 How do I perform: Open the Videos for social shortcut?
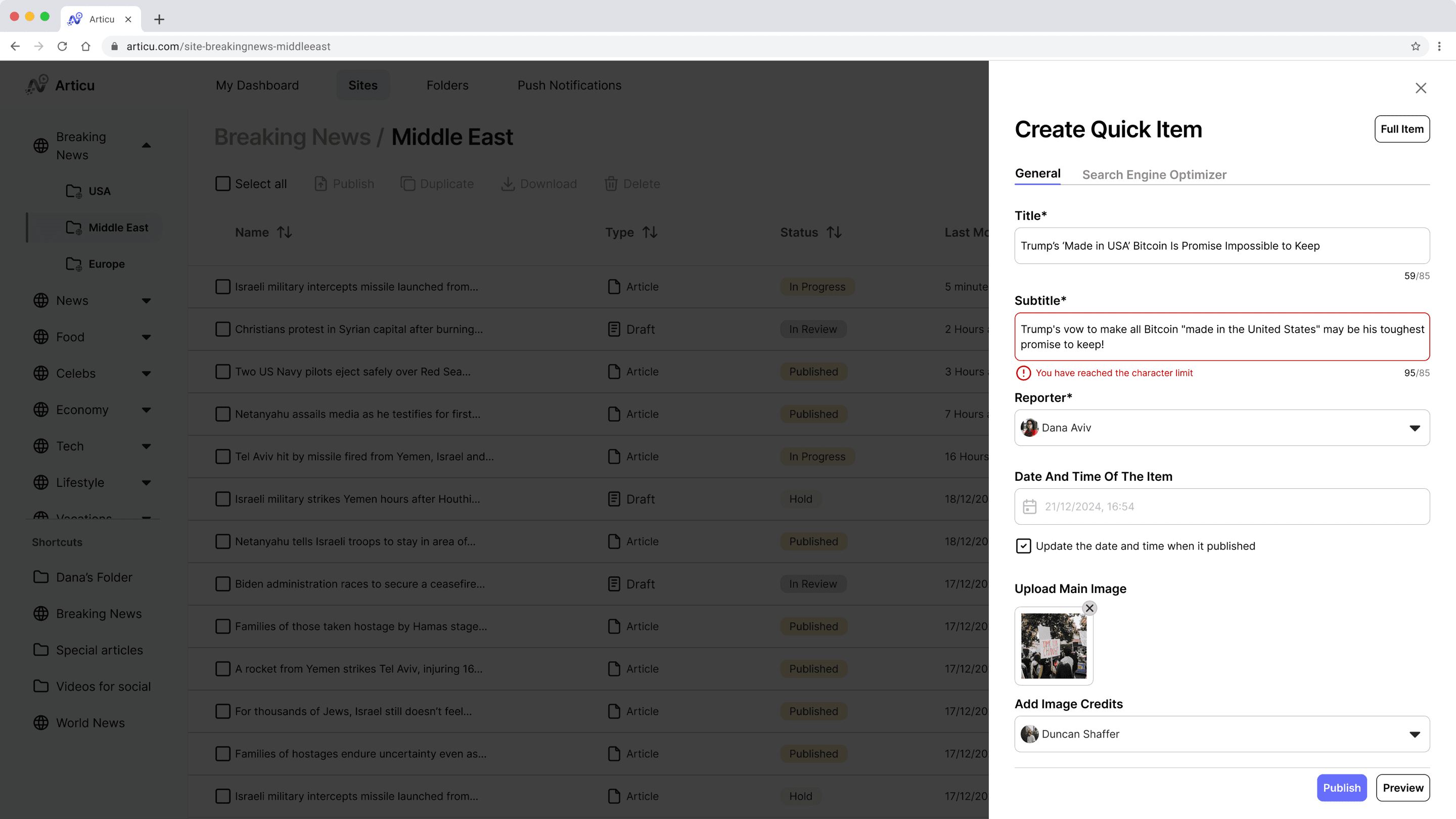[x=92, y=686]
